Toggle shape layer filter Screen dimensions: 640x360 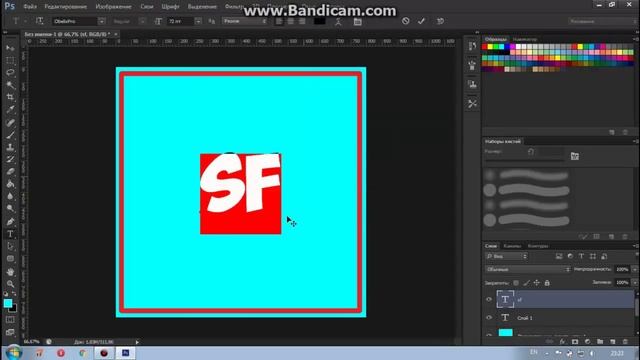click(x=593, y=256)
